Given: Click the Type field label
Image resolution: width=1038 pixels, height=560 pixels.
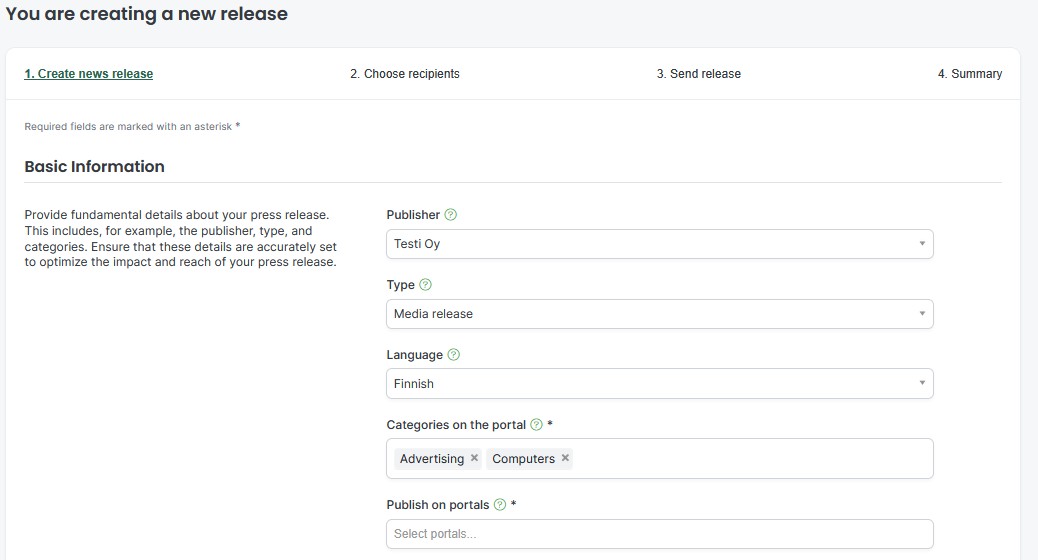Looking at the screenshot, I should coord(401,285).
